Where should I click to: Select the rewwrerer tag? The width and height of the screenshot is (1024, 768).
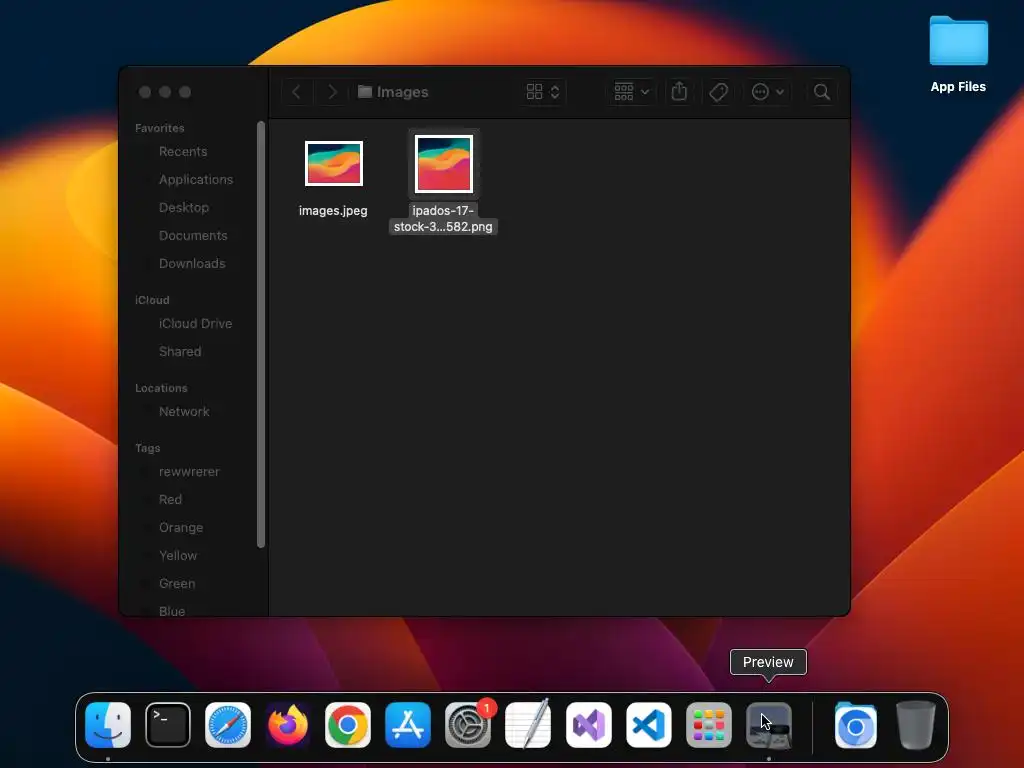click(189, 472)
